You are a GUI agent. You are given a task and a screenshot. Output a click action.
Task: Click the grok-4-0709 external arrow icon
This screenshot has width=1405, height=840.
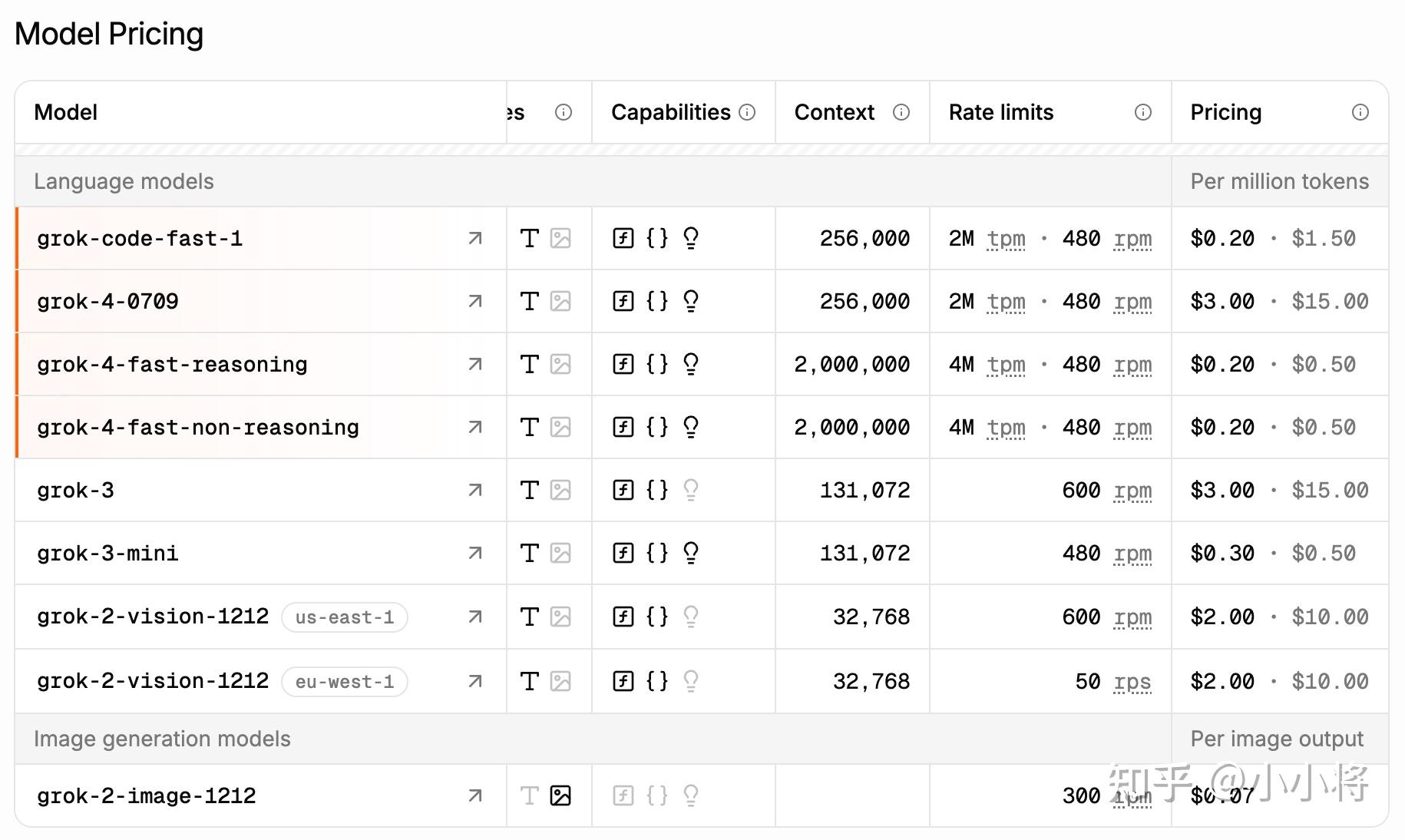[x=475, y=302]
